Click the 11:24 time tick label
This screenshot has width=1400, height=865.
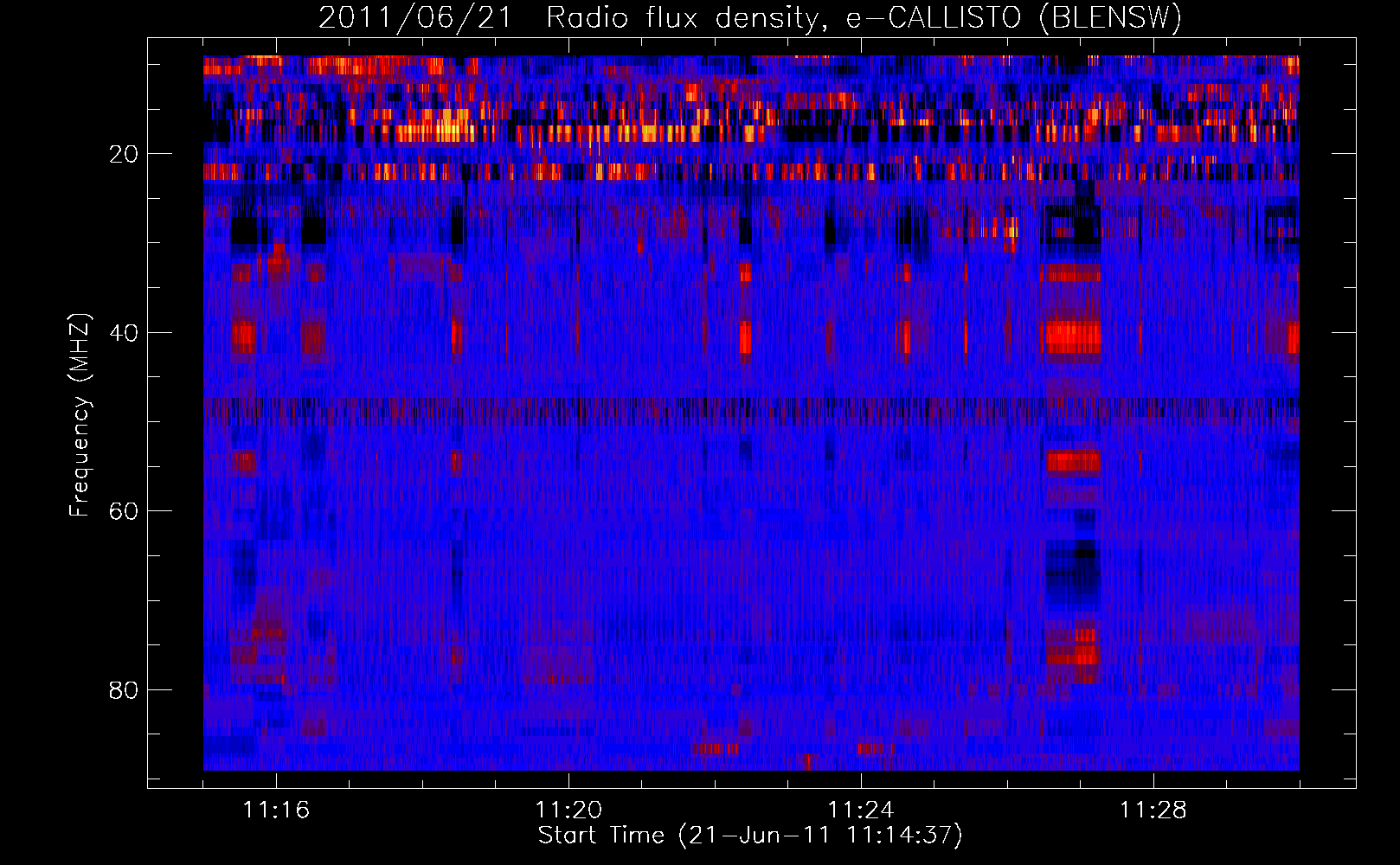(x=861, y=810)
